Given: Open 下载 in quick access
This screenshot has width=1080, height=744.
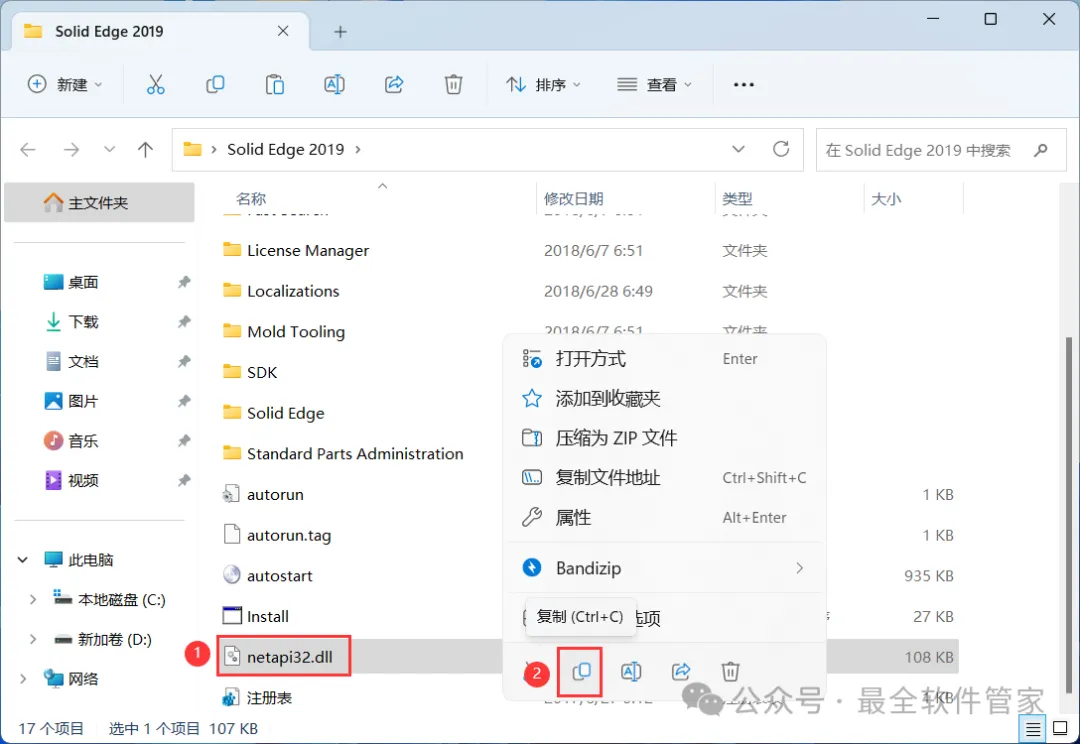Looking at the screenshot, I should [x=83, y=322].
